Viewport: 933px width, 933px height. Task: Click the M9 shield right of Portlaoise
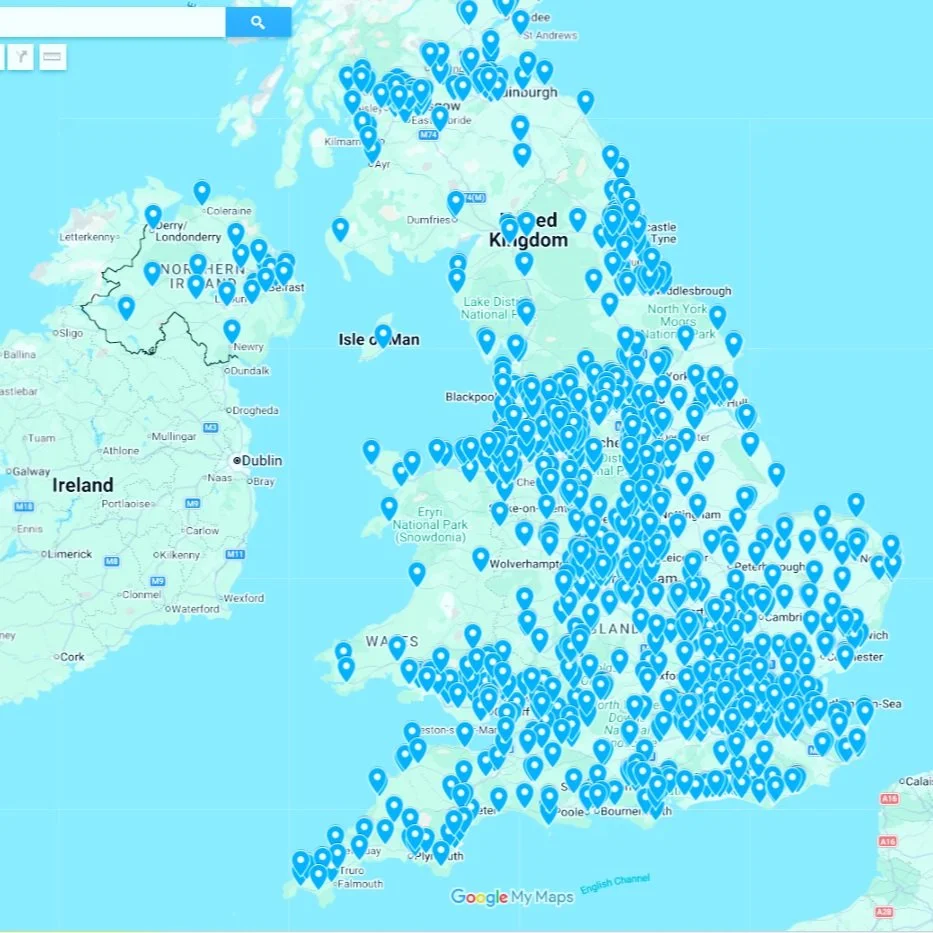point(192,503)
